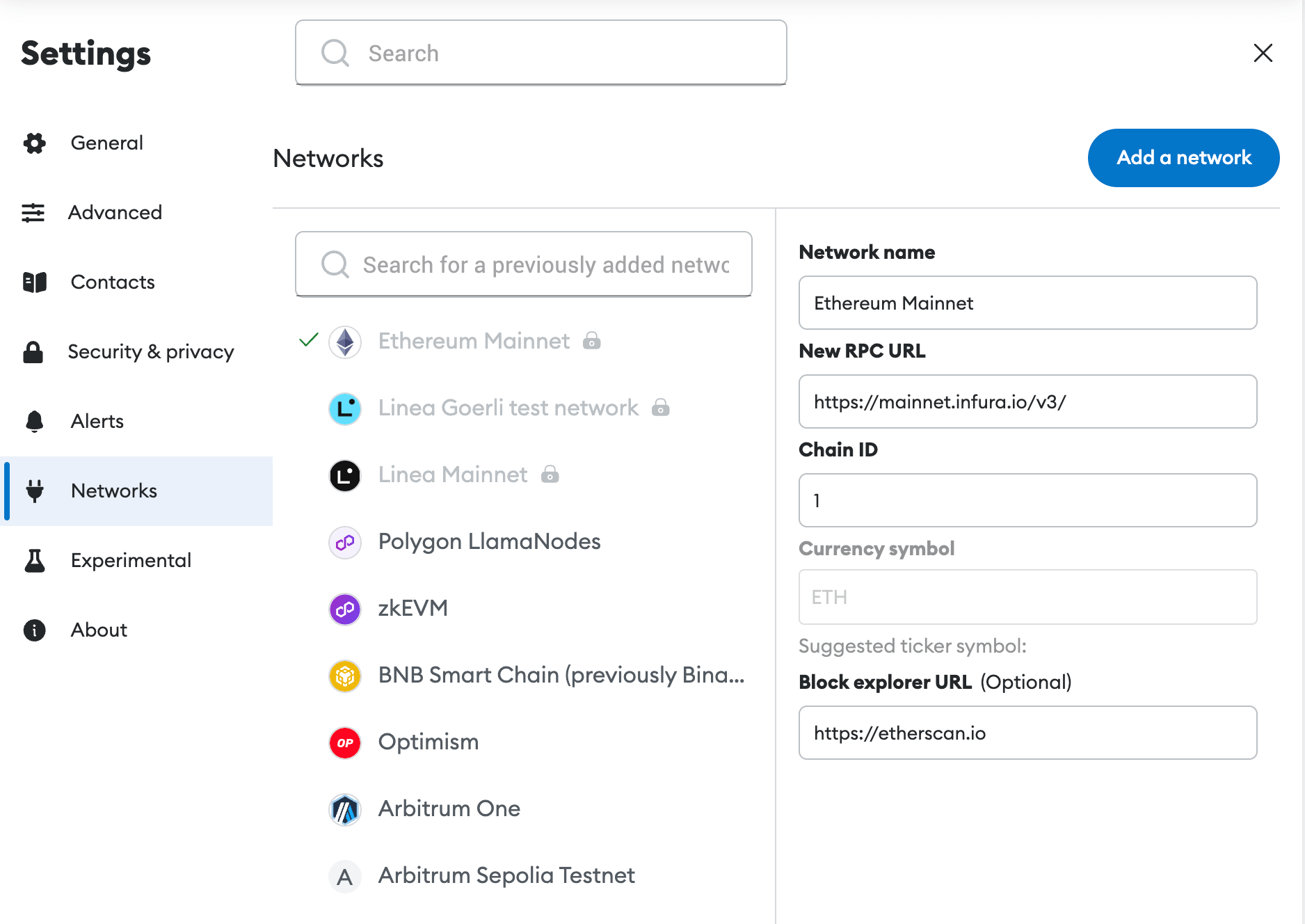Switch to the zkEVM network entry
The width and height of the screenshot is (1305, 924).
tap(413, 608)
